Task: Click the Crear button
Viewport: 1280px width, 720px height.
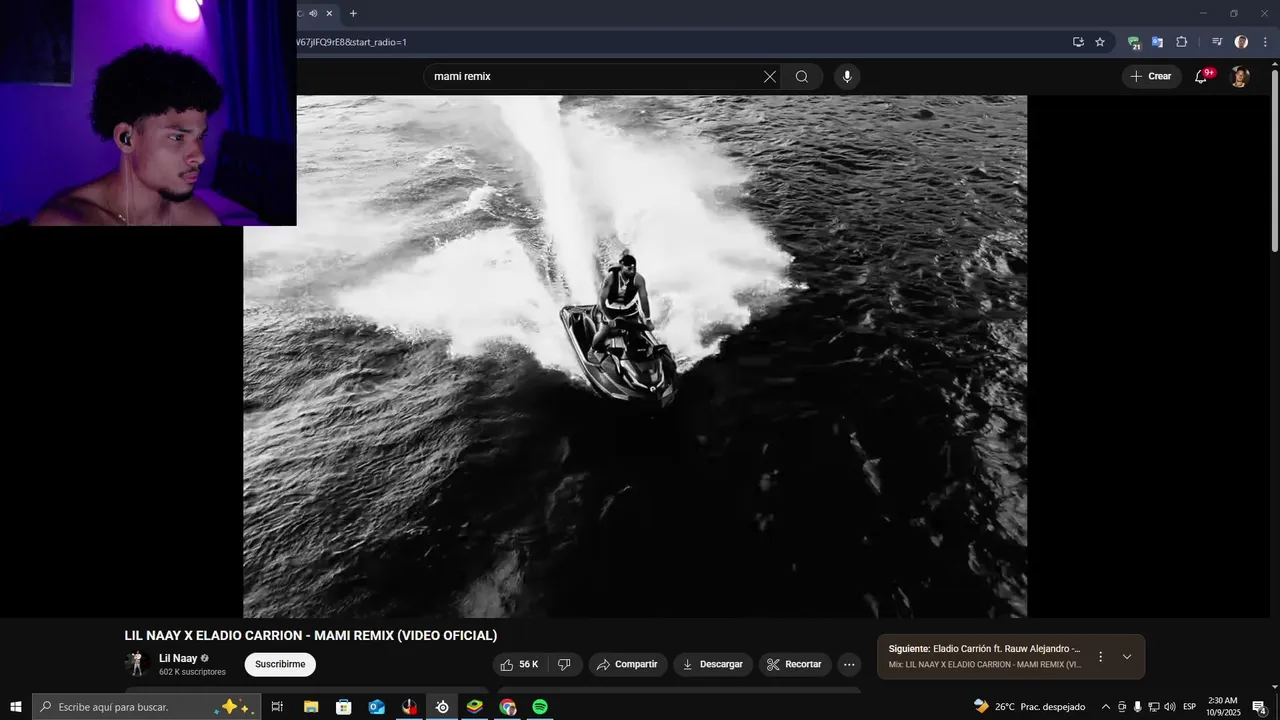Action: [1152, 76]
